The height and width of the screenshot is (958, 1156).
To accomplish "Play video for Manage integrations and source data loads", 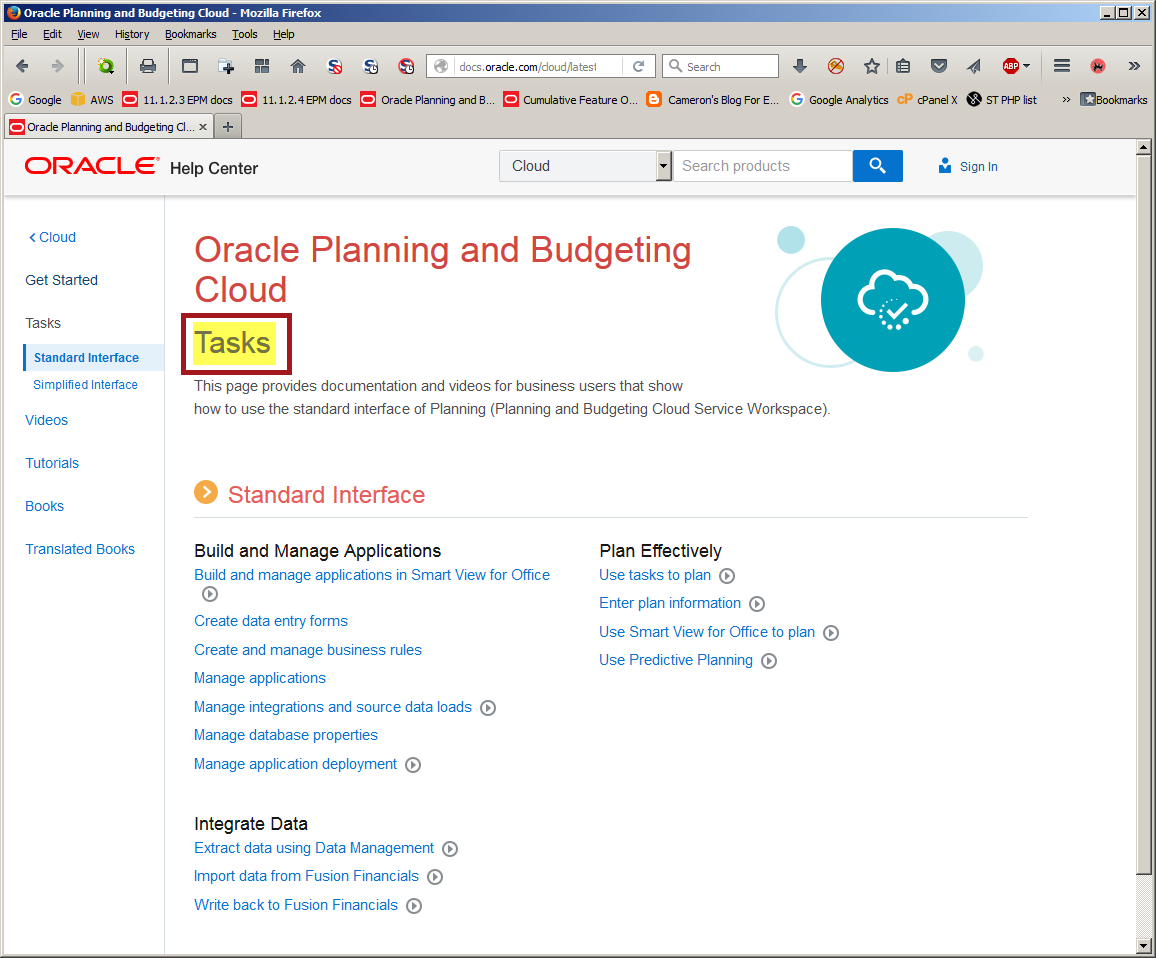I will (488, 708).
